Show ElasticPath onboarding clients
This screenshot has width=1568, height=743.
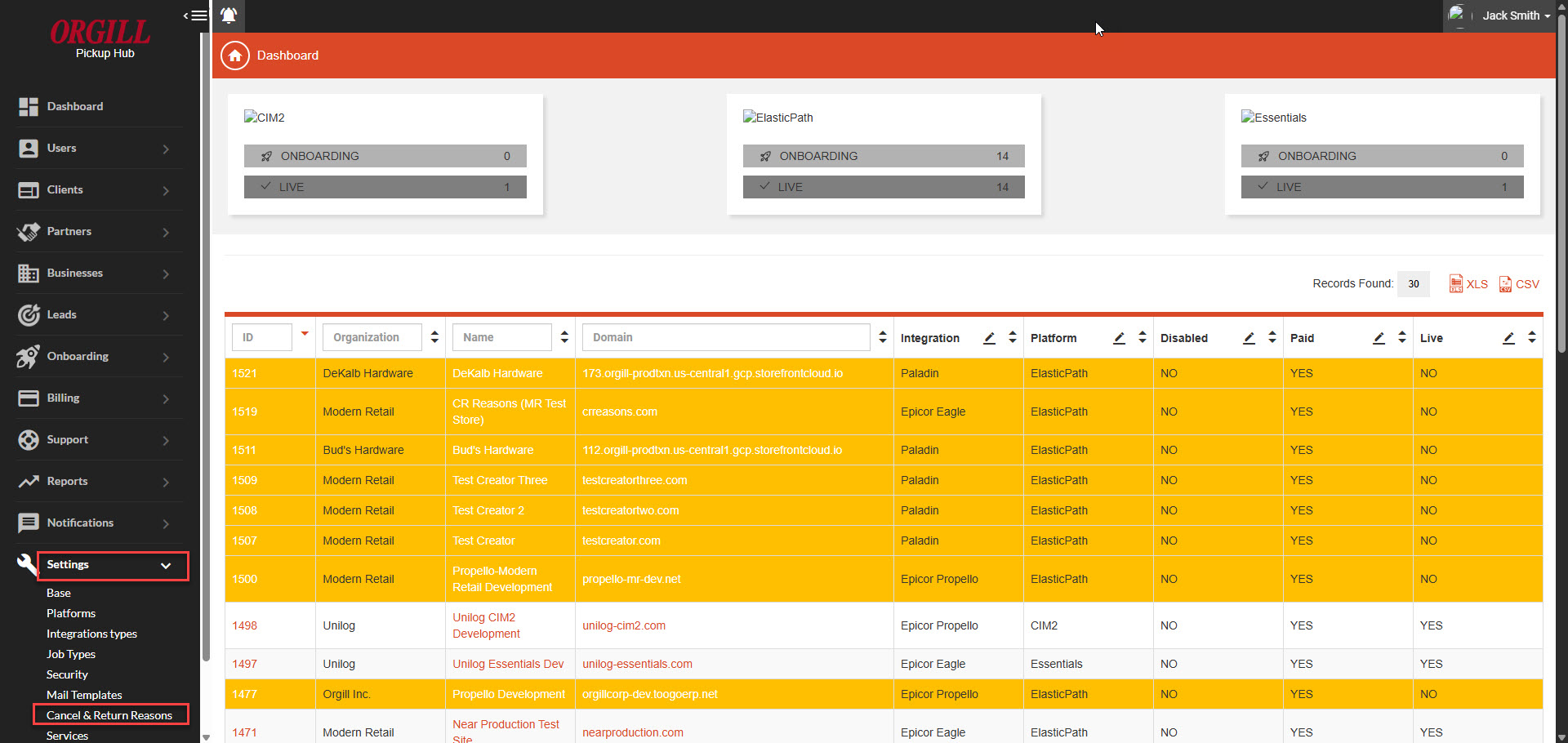coord(884,156)
